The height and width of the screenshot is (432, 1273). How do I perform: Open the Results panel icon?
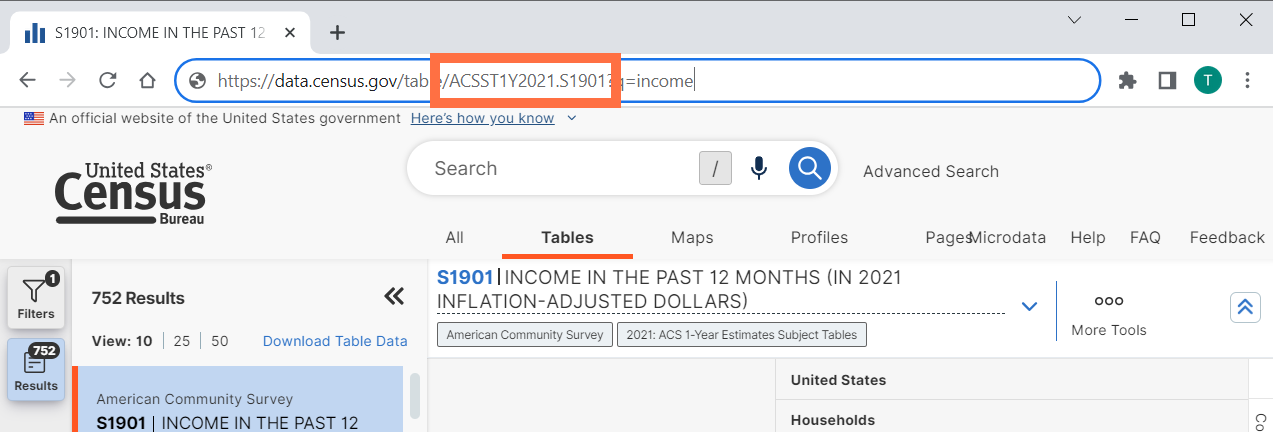point(36,369)
